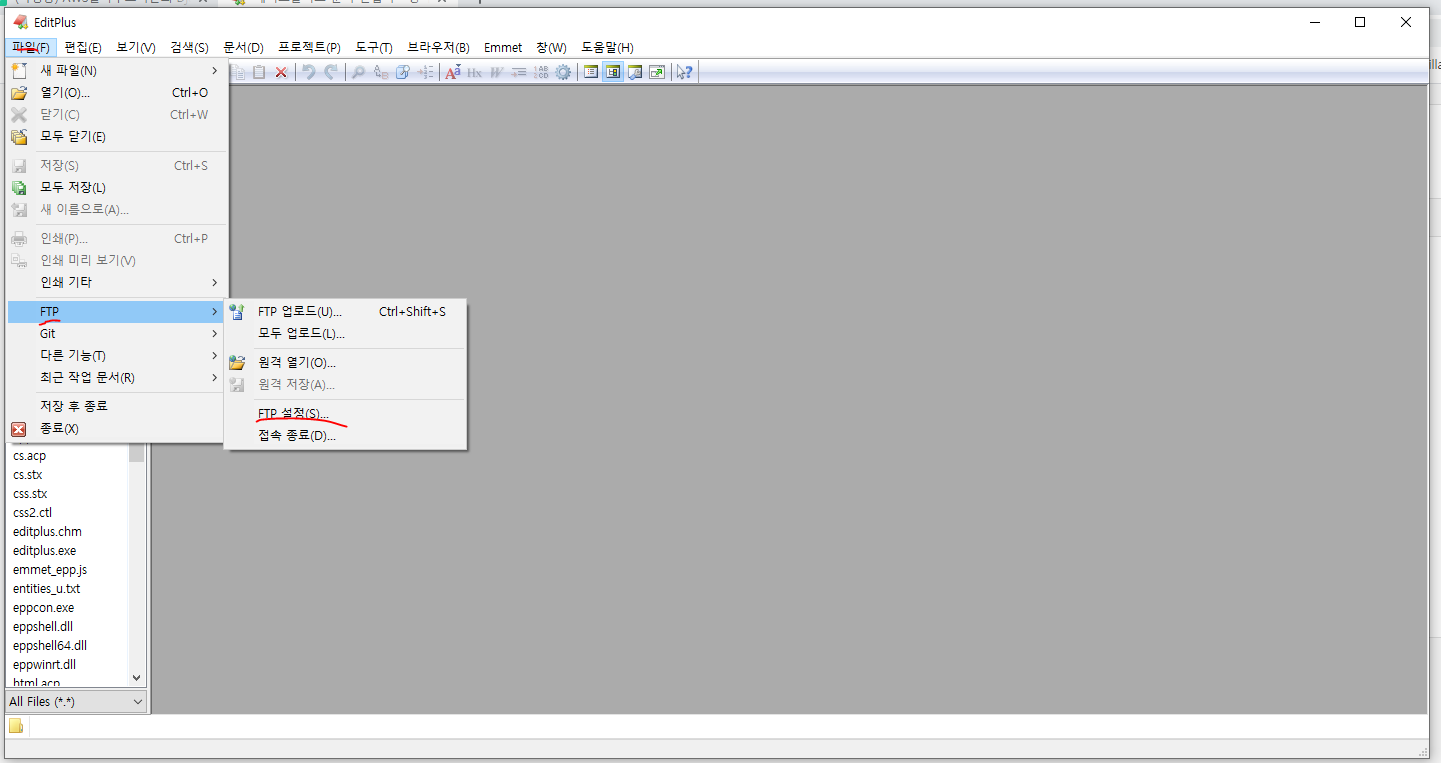Image resolution: width=1441 pixels, height=763 pixels.
Task: Select the highlighted FTP menu entry
Action: pos(115,312)
